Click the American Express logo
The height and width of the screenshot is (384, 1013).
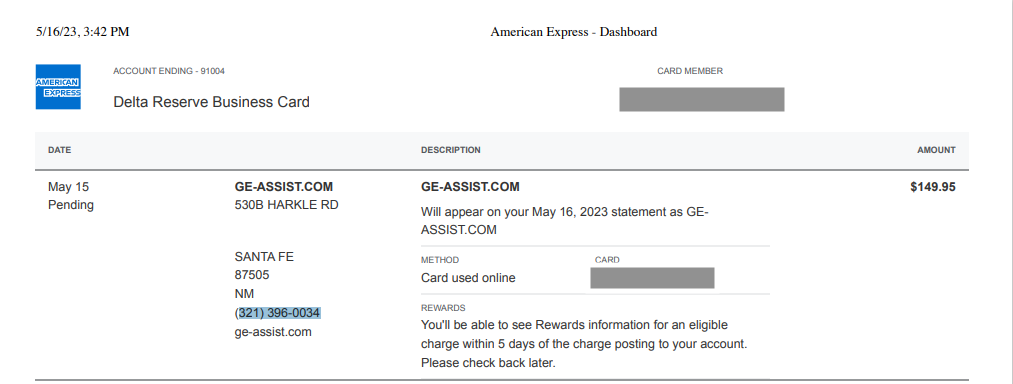58,87
